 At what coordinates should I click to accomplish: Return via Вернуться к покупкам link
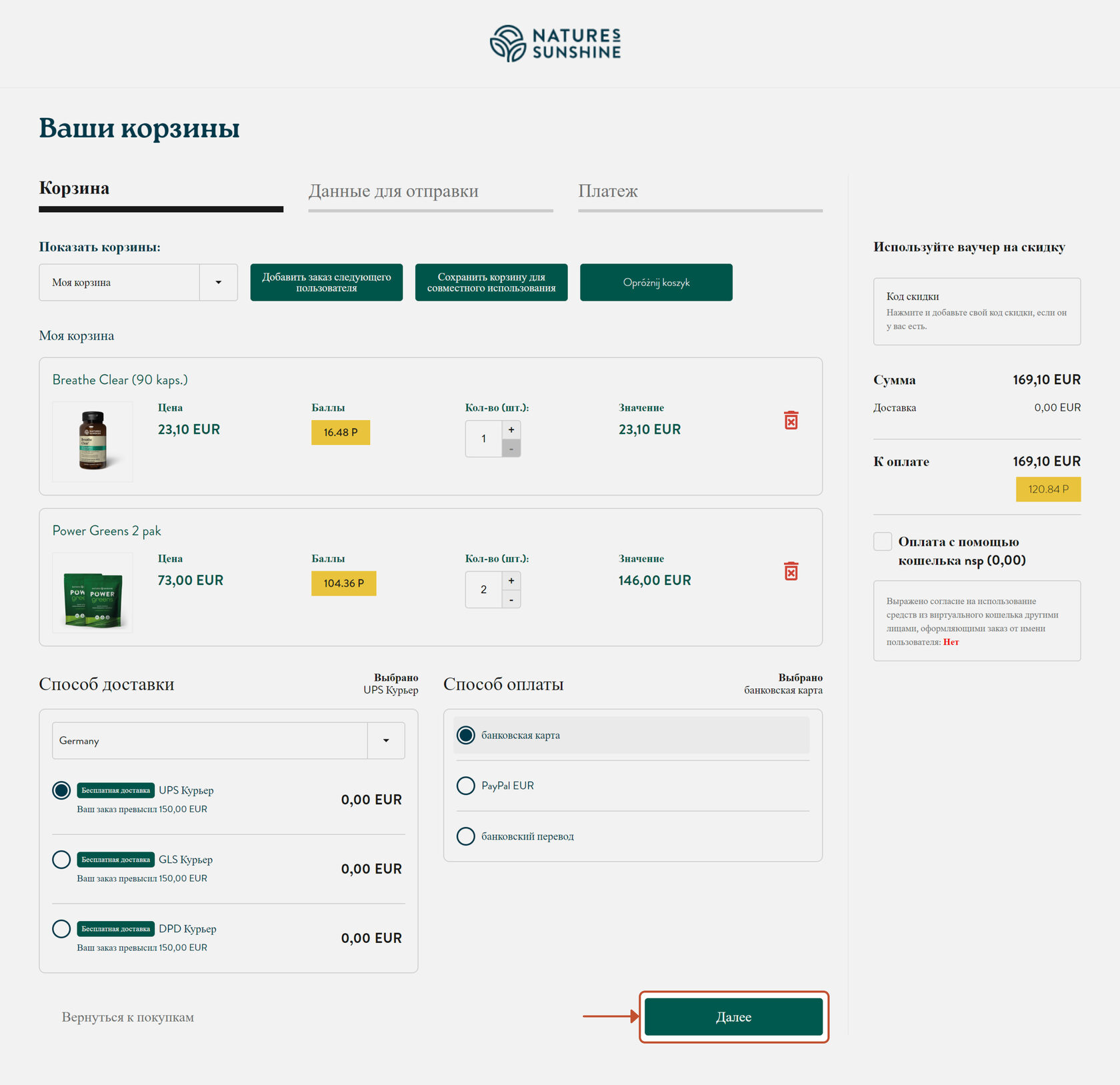(128, 1017)
